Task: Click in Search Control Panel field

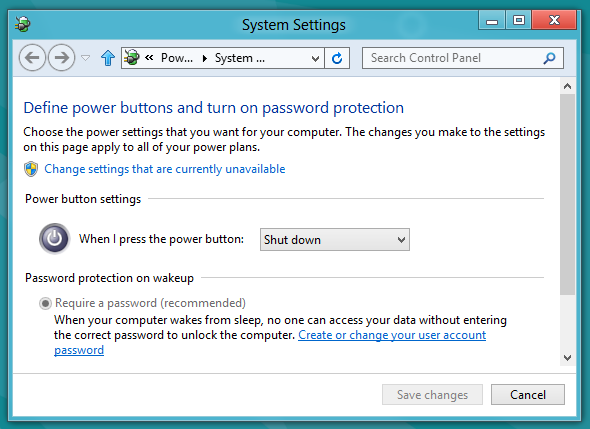Action: tap(455, 58)
